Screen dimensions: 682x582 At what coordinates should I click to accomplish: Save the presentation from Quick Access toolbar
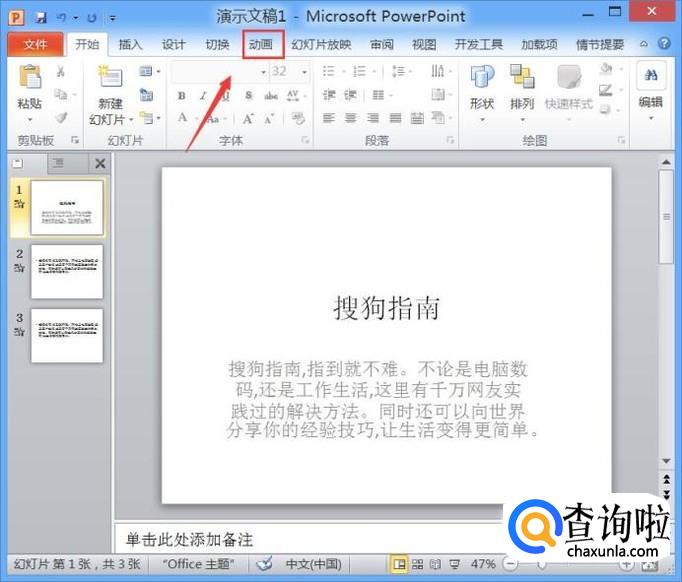41,17
